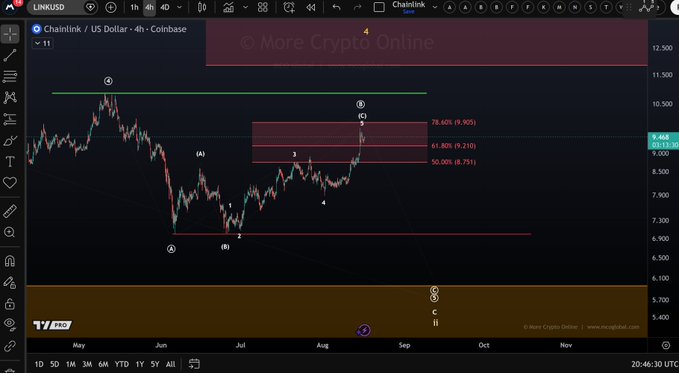Expand the timeframe interval dropdown
The width and height of the screenshot is (679, 373).
click(179, 7)
